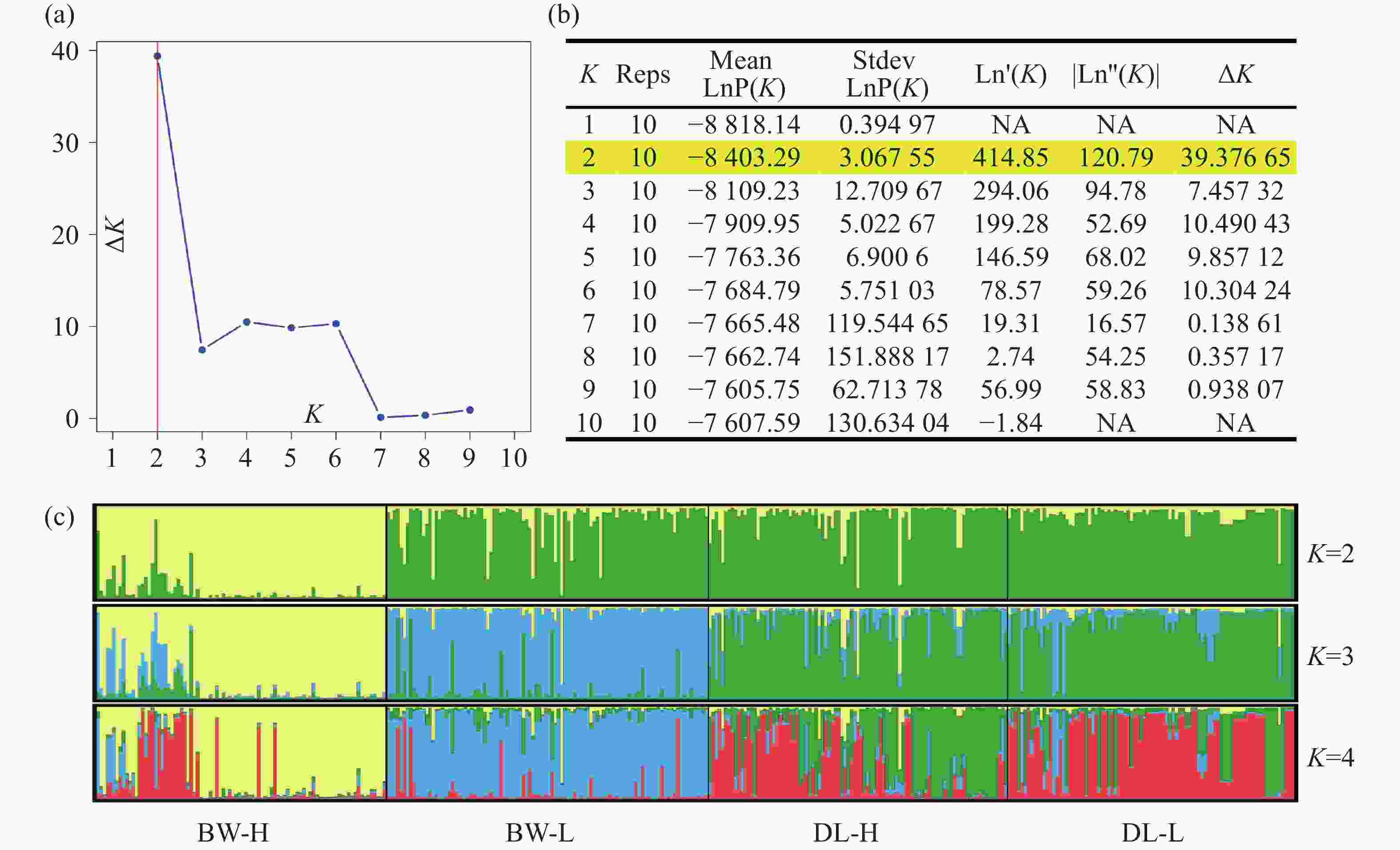The image size is (1400, 850).
Task: Click the panel (a) label
Action: tap(59, 16)
